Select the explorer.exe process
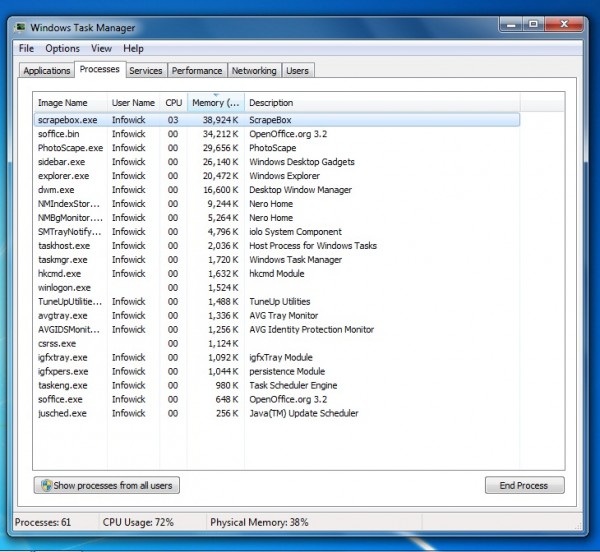 click(277, 176)
